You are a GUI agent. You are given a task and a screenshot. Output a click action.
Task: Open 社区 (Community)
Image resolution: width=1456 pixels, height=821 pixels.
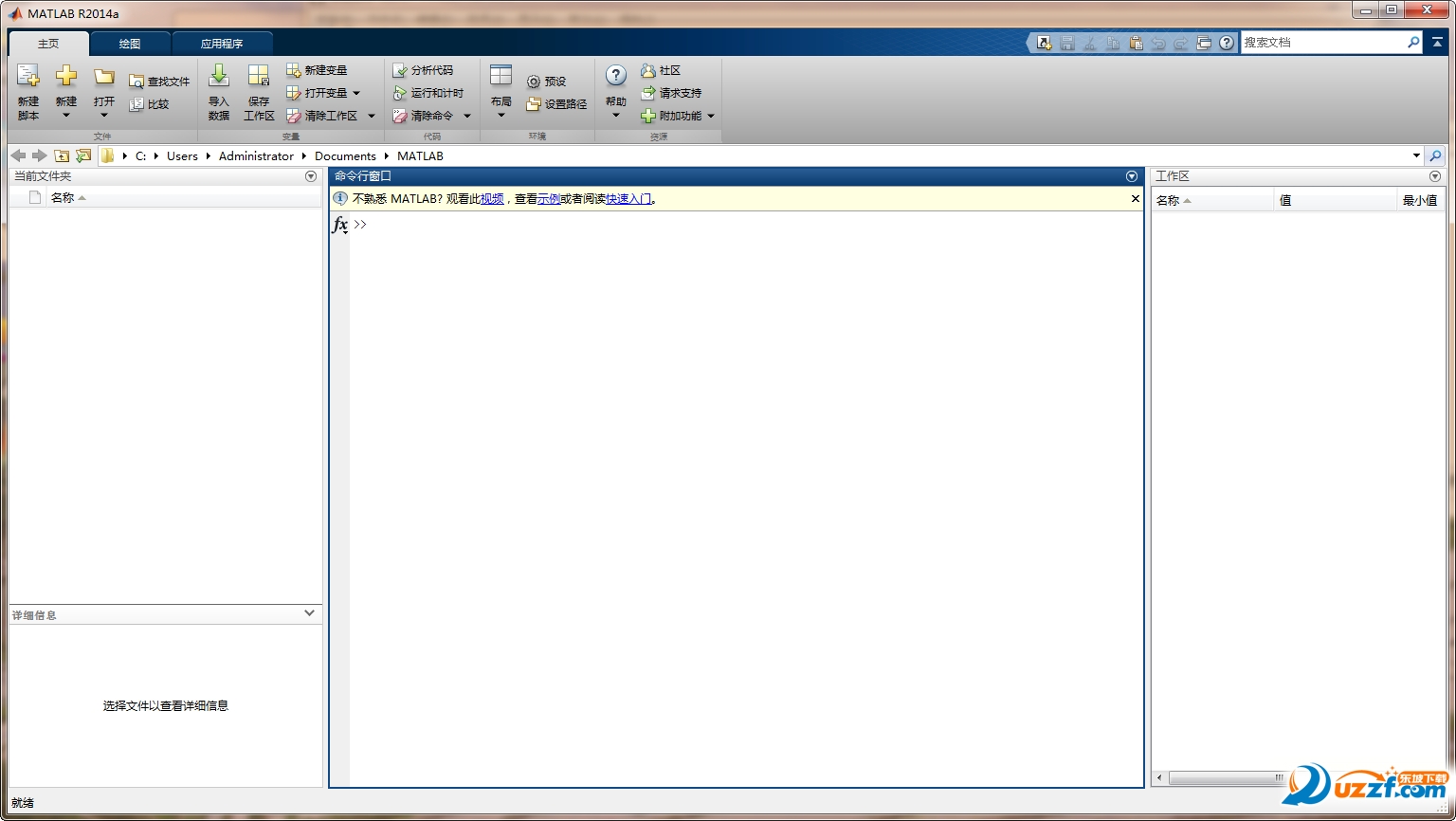click(x=661, y=70)
